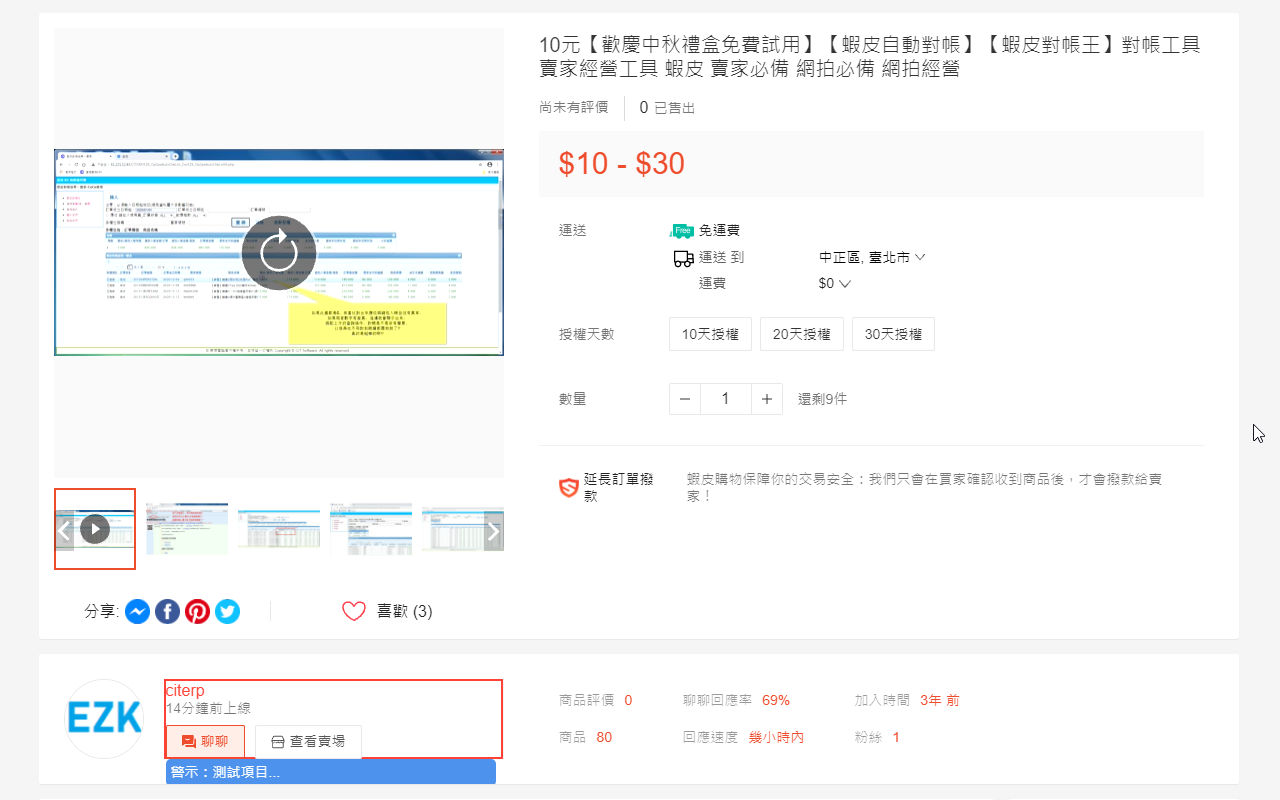Decrease quantity with the minus button
1280x800 pixels.
pos(685,399)
